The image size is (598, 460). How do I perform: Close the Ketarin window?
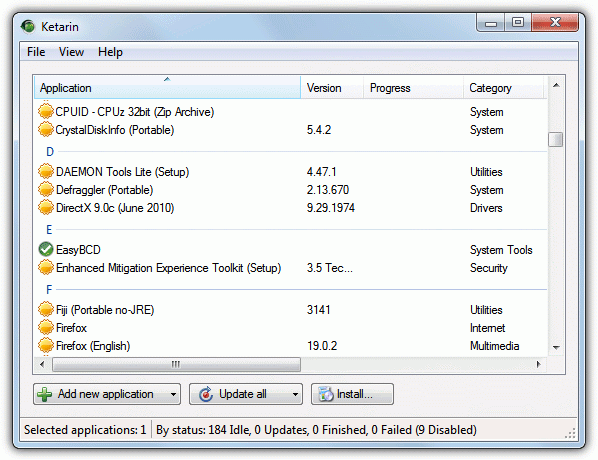[555, 23]
